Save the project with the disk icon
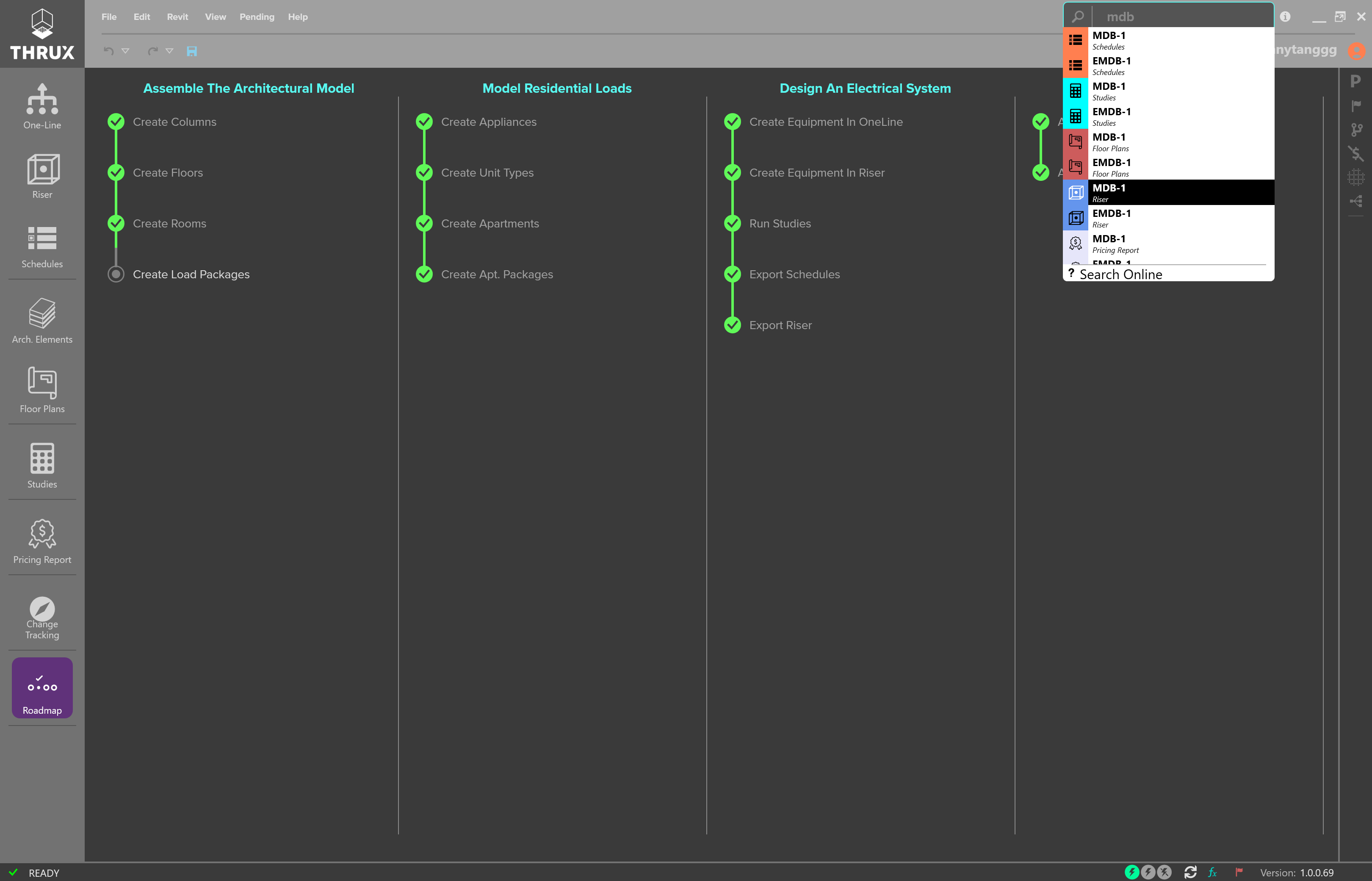 pyautogui.click(x=192, y=51)
